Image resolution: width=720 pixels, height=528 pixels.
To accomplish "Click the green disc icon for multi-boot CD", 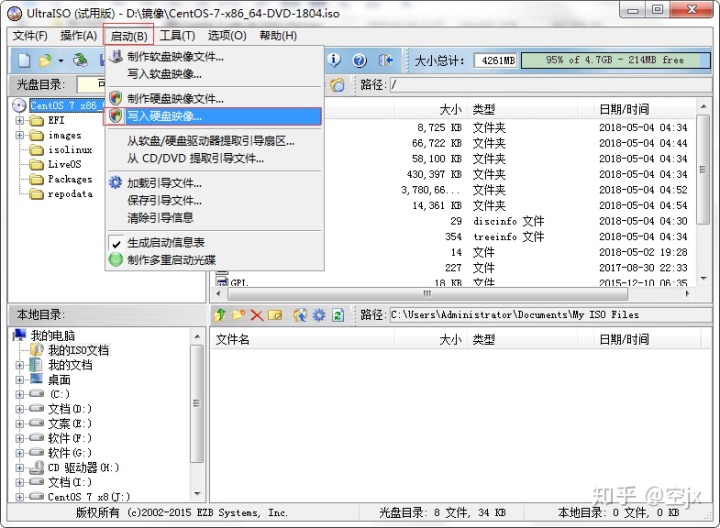I will click(x=116, y=260).
